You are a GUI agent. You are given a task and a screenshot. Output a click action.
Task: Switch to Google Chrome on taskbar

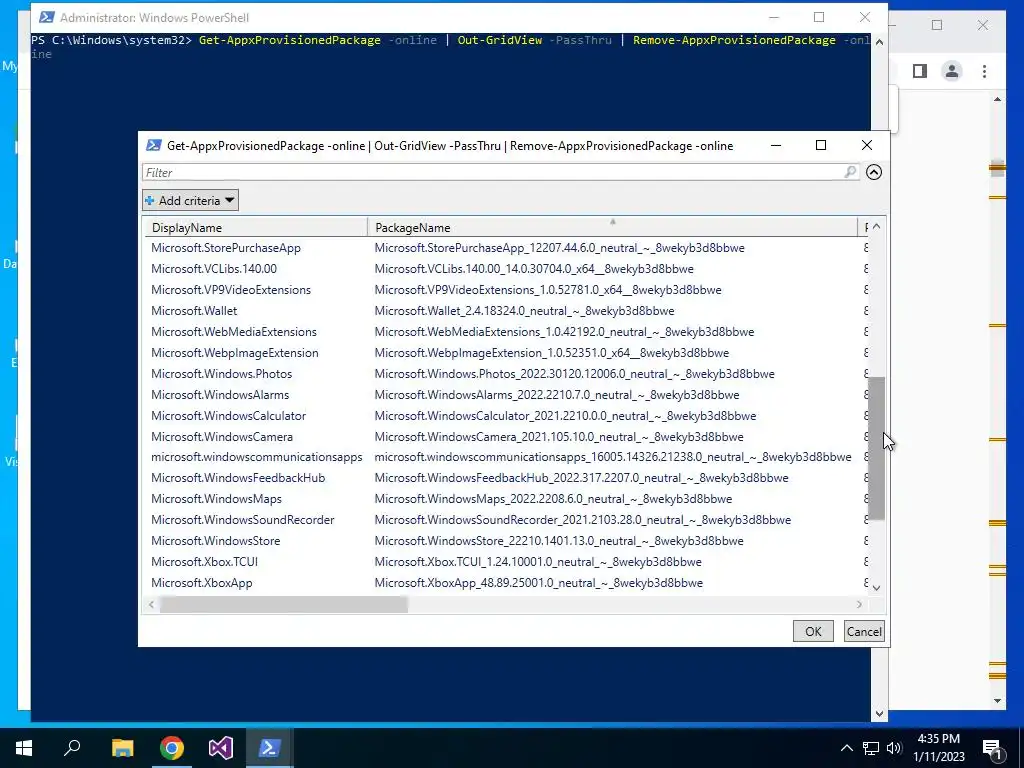pyautogui.click(x=172, y=748)
